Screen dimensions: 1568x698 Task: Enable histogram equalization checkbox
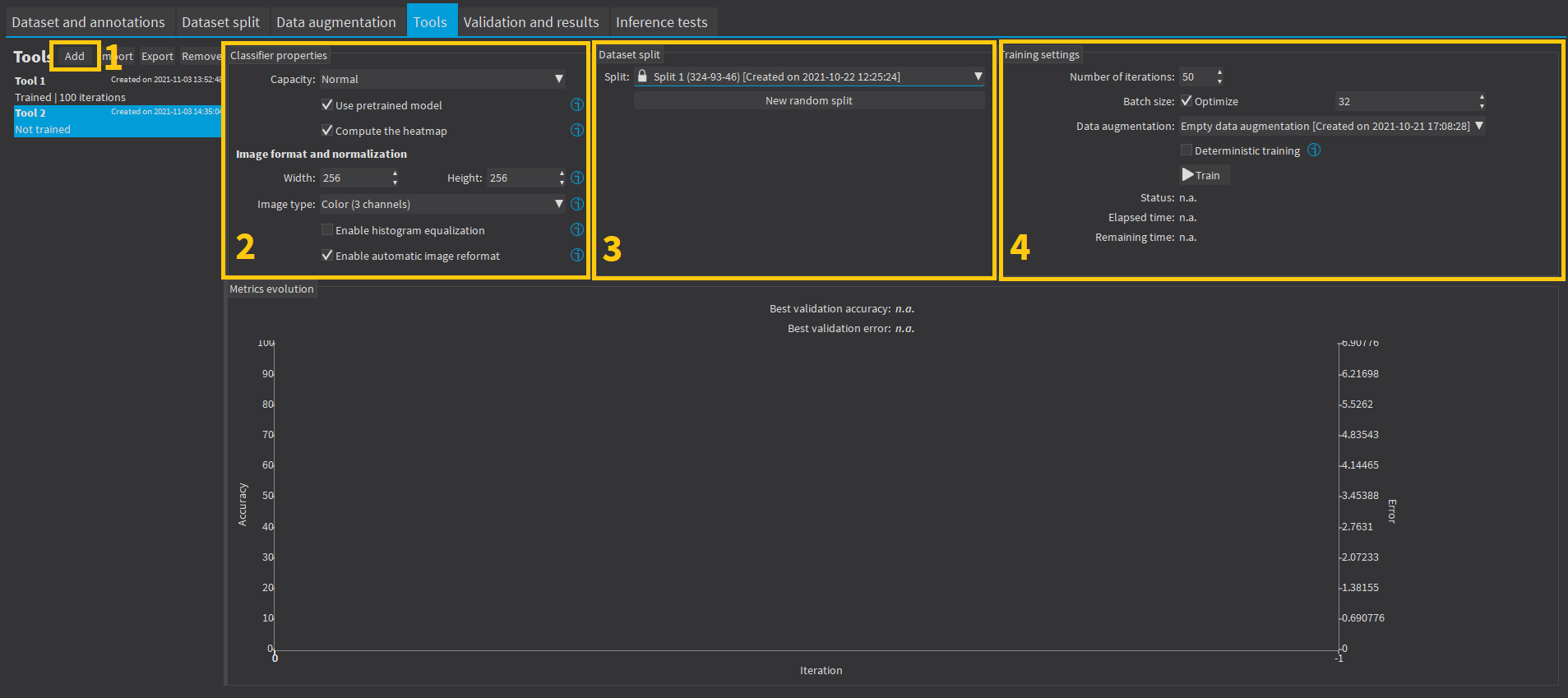click(327, 229)
